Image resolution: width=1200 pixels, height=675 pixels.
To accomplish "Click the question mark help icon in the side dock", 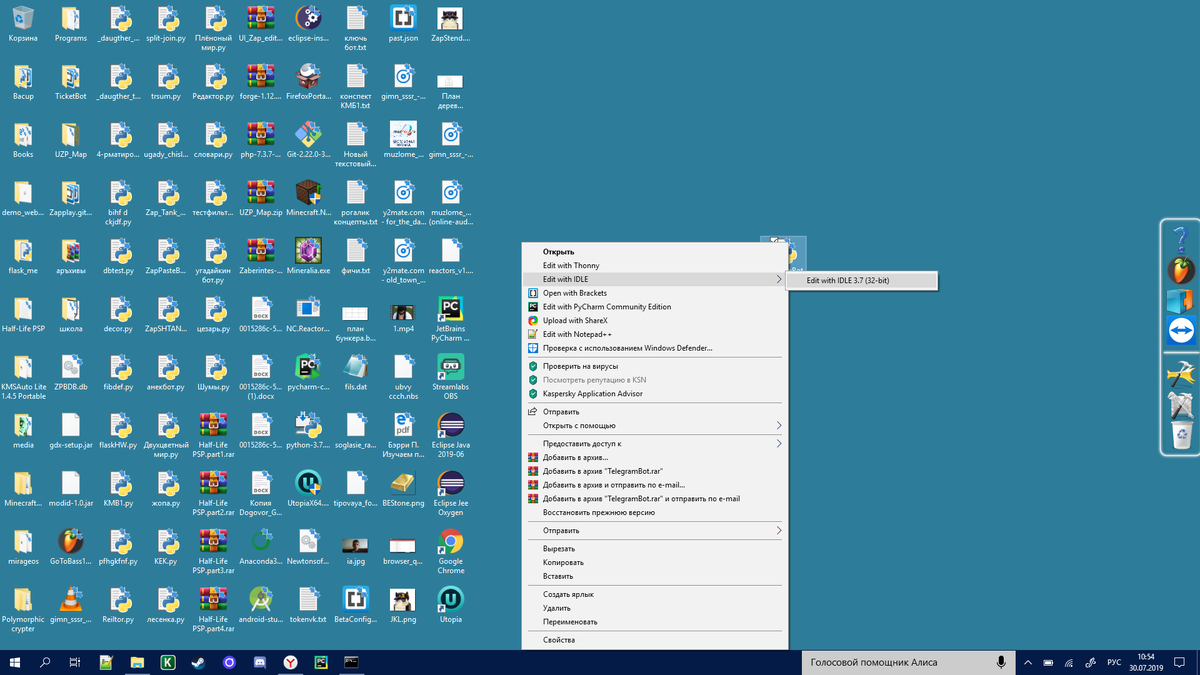I will coord(1181,240).
